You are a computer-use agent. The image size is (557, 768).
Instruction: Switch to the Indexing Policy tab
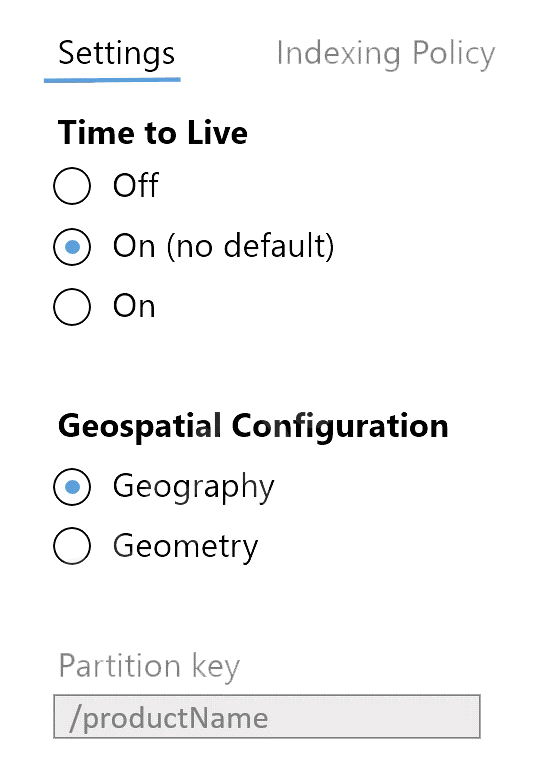point(386,54)
